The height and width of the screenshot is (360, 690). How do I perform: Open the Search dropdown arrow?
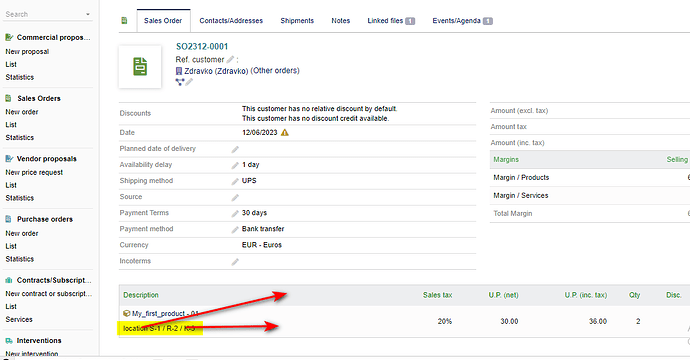(88, 15)
